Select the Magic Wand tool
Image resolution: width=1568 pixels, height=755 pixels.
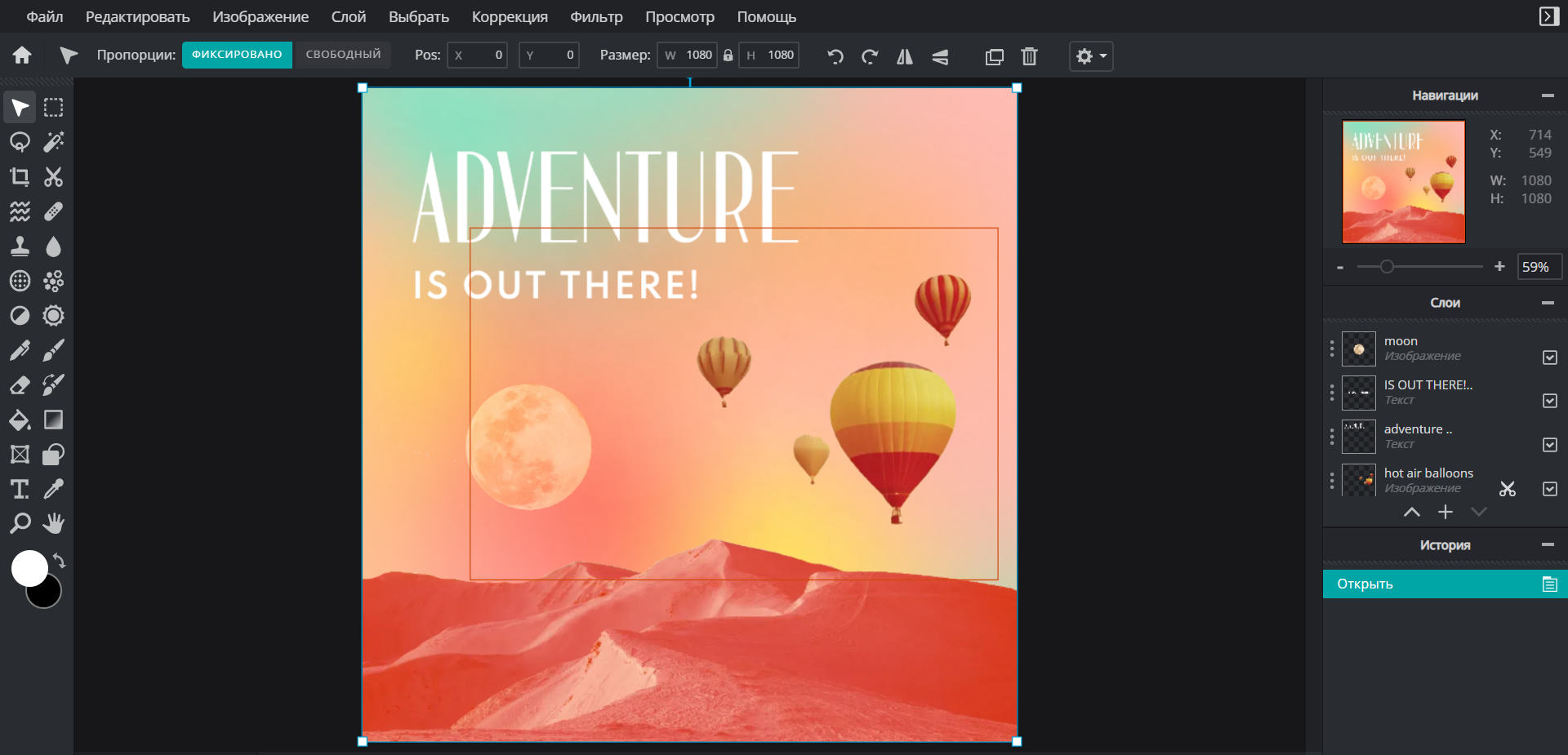click(54, 142)
